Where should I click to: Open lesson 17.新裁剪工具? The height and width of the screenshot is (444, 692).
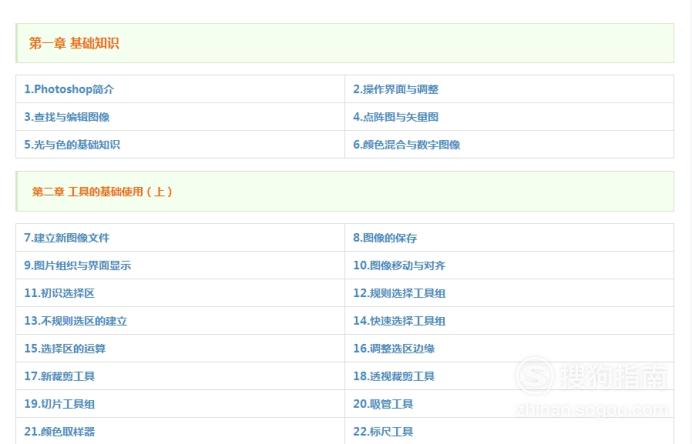59,376
